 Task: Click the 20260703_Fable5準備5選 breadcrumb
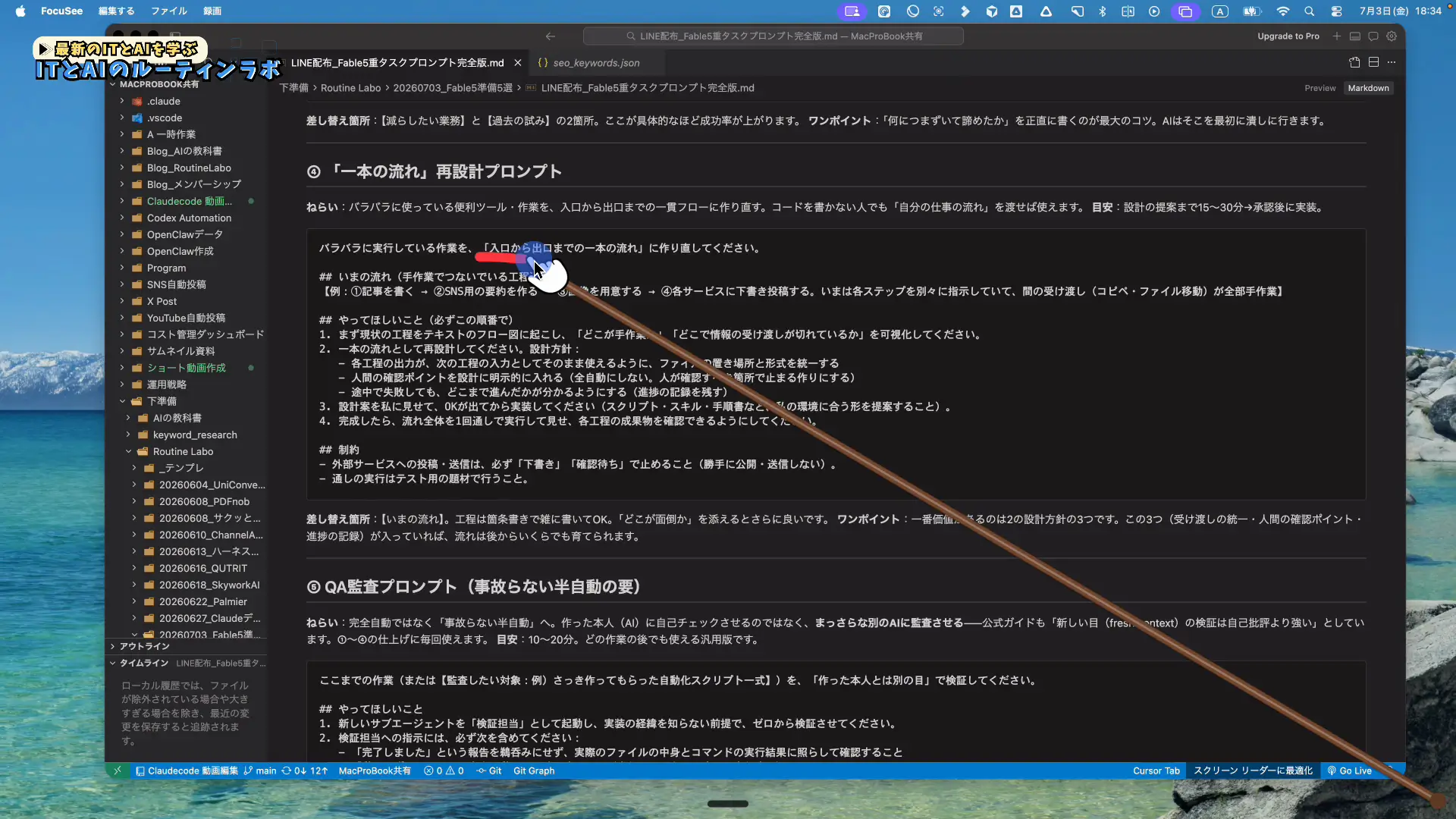453,88
